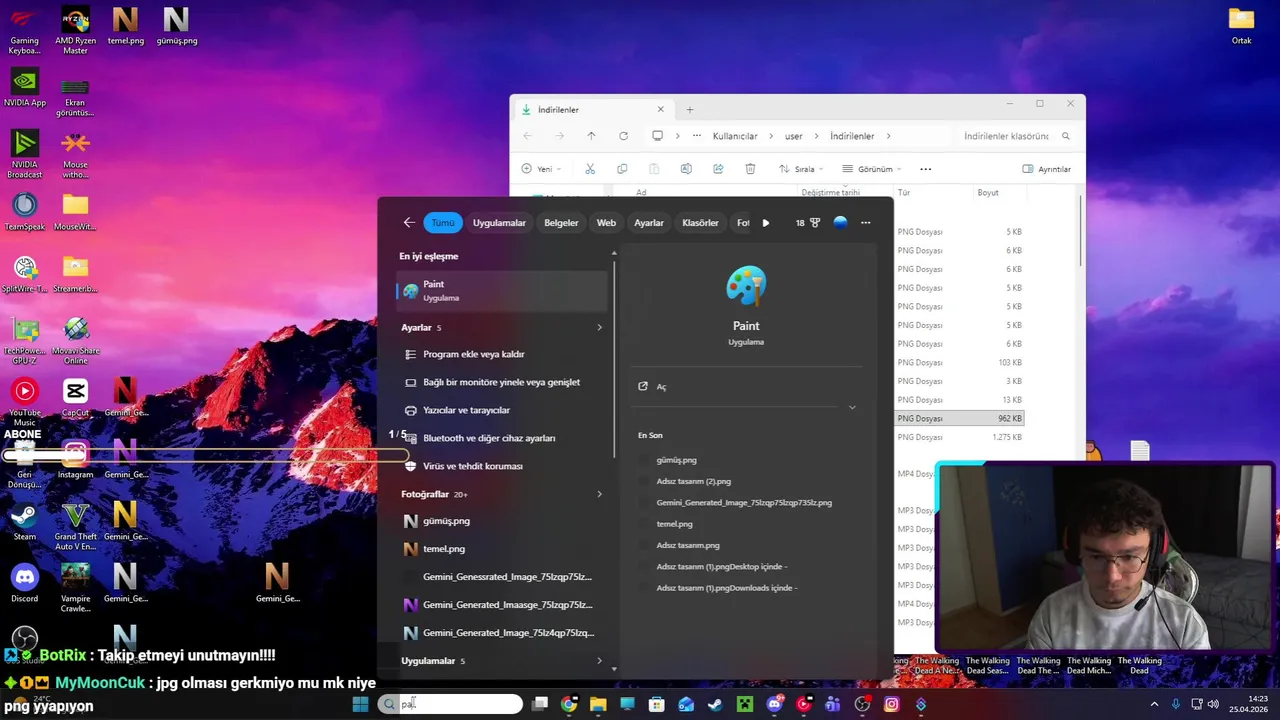1280x720 pixels.
Task: Click the taskbar search input field
Action: (x=450, y=704)
